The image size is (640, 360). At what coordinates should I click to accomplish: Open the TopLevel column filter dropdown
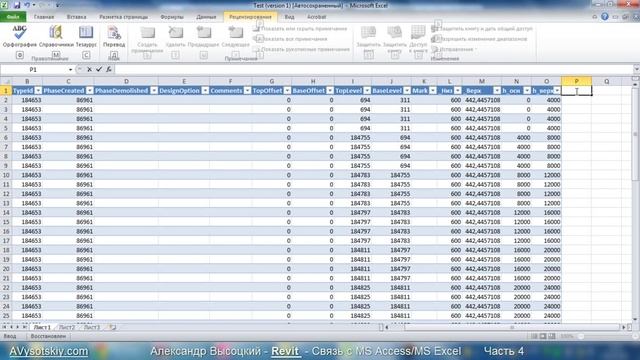[x=367, y=91]
